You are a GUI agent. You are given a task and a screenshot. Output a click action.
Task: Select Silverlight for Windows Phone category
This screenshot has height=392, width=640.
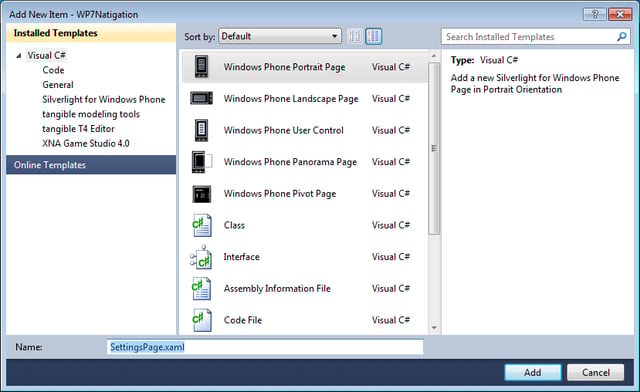click(x=104, y=100)
